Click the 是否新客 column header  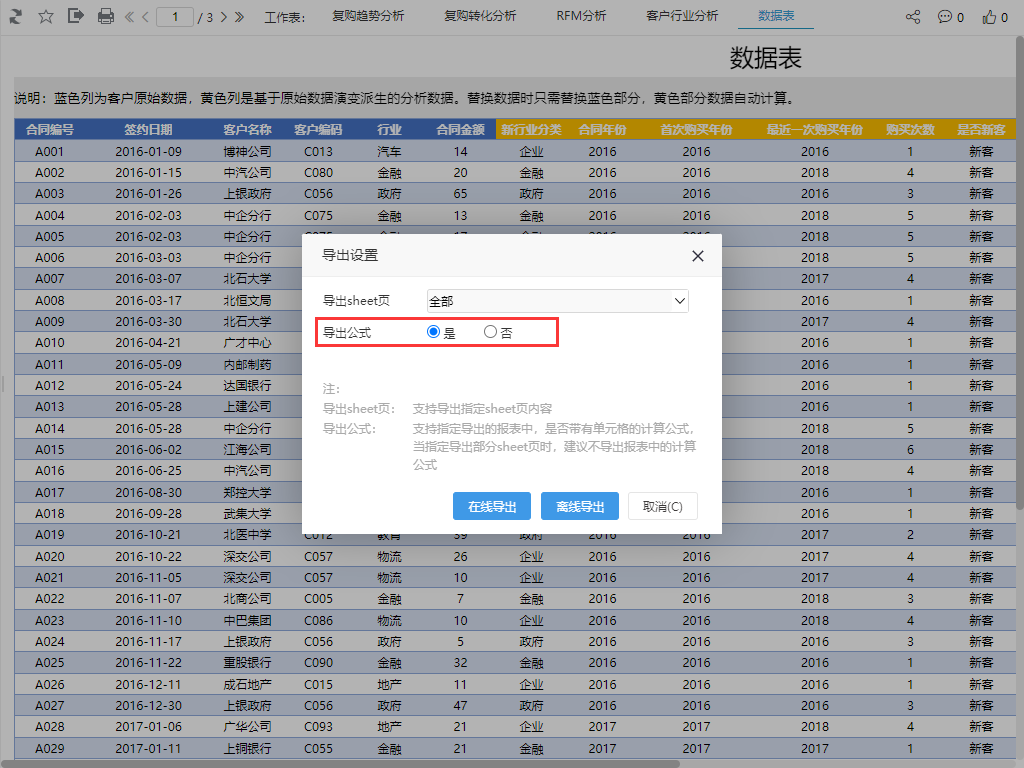(x=981, y=129)
